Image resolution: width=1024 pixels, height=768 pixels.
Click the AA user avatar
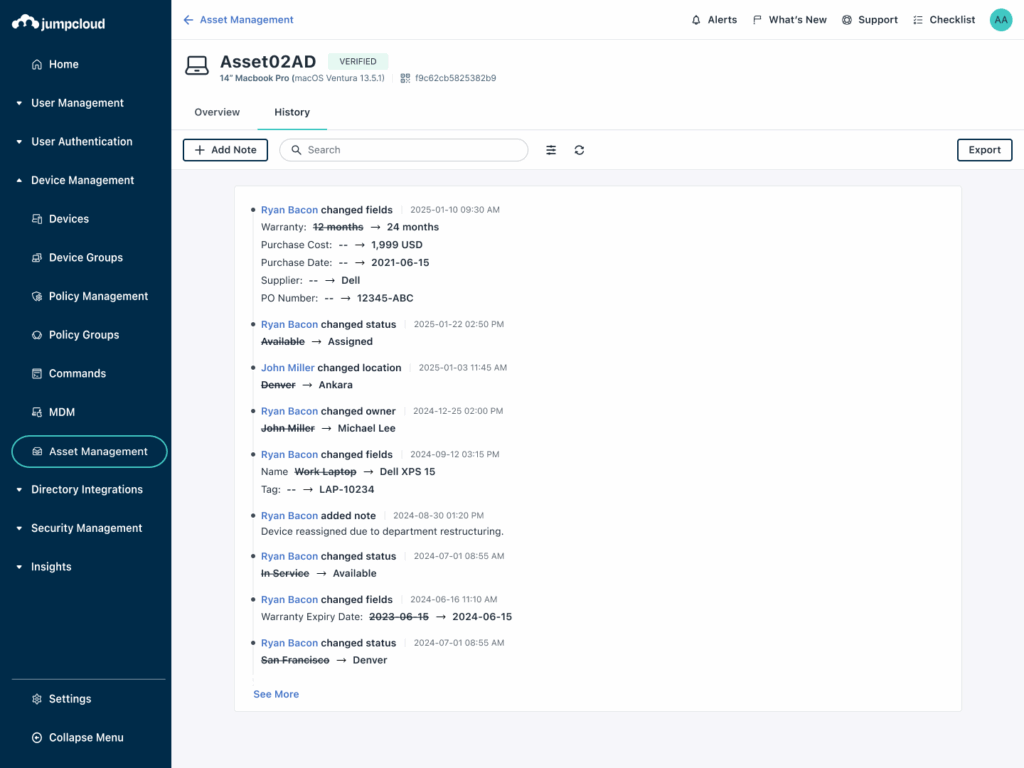pos(1000,20)
